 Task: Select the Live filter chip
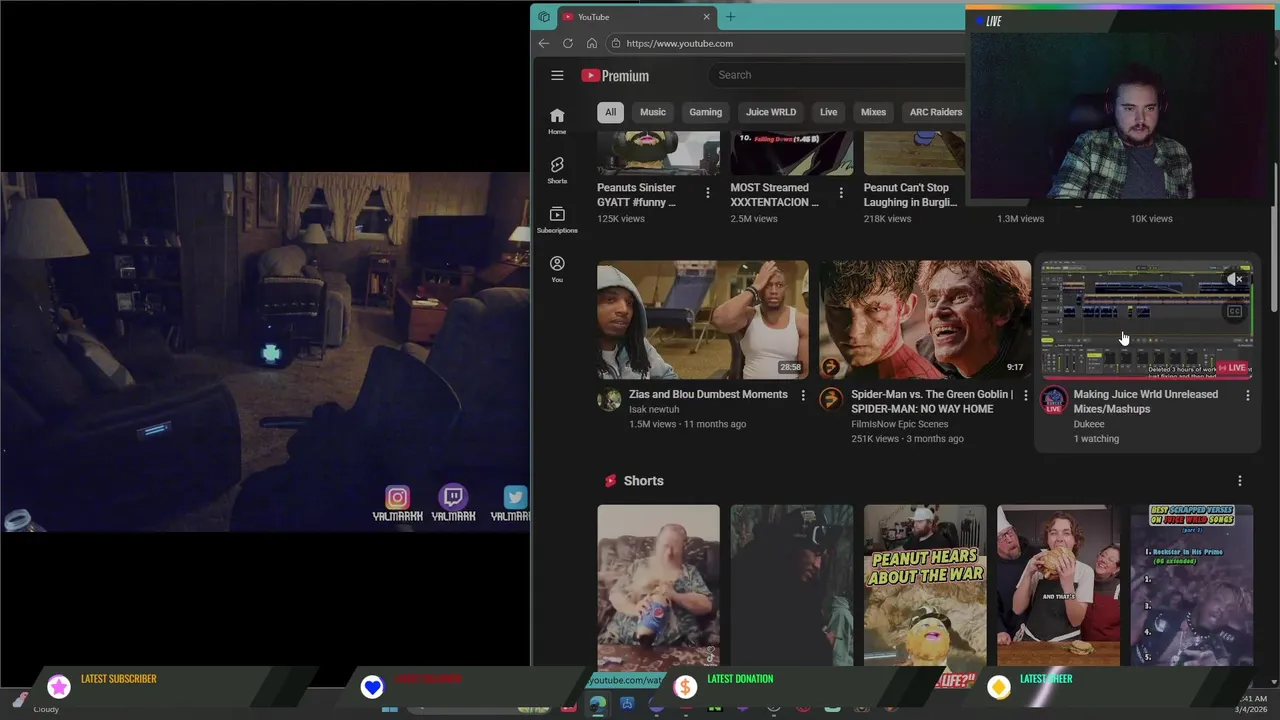coord(829,112)
